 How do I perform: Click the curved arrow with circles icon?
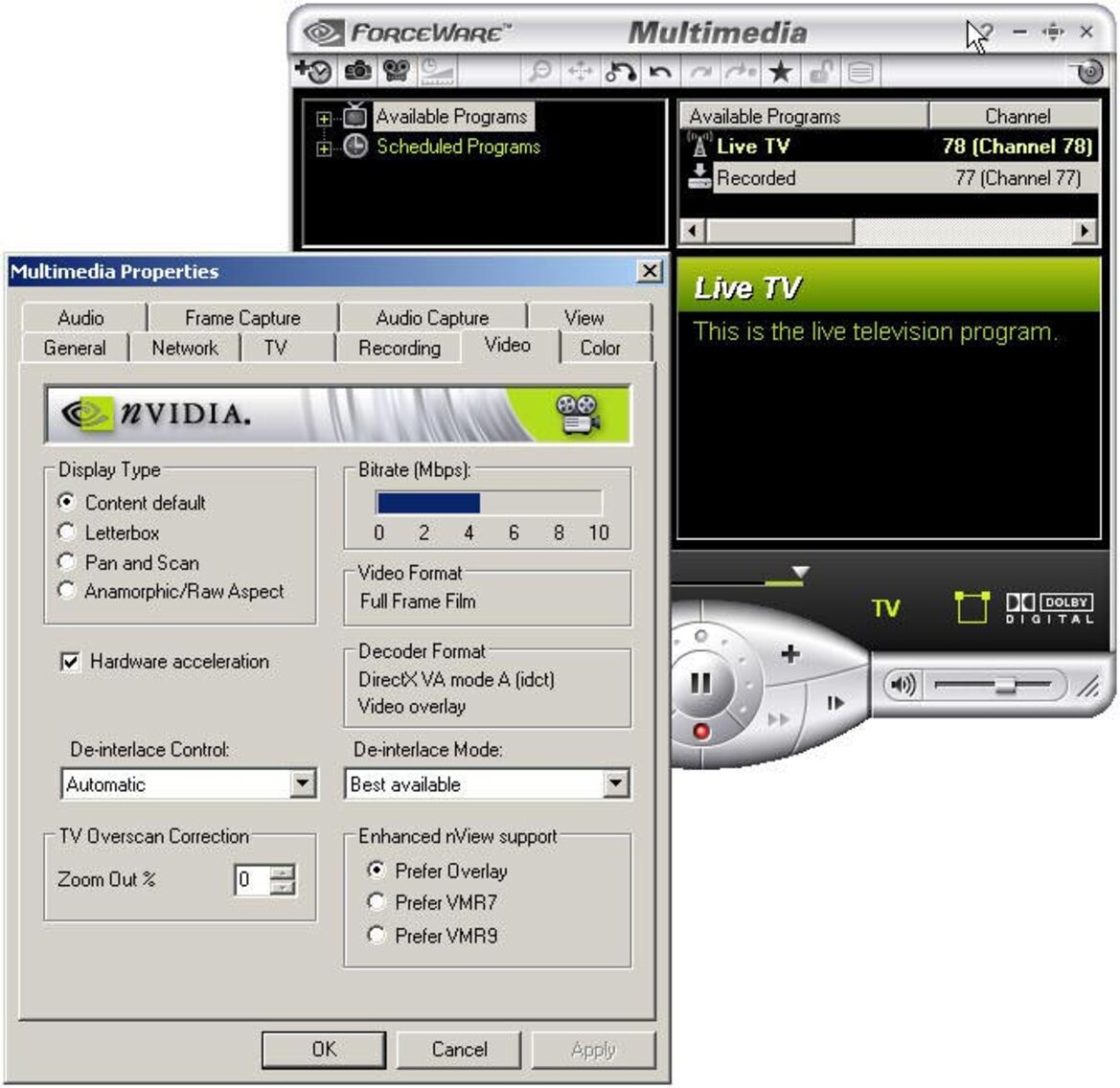pos(620,72)
